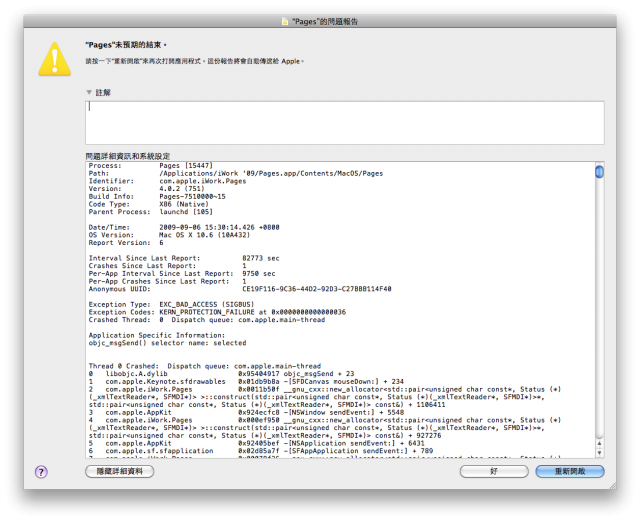Click the Path line with Pages.app
The width and height of the screenshot is (640, 522).
point(236,173)
